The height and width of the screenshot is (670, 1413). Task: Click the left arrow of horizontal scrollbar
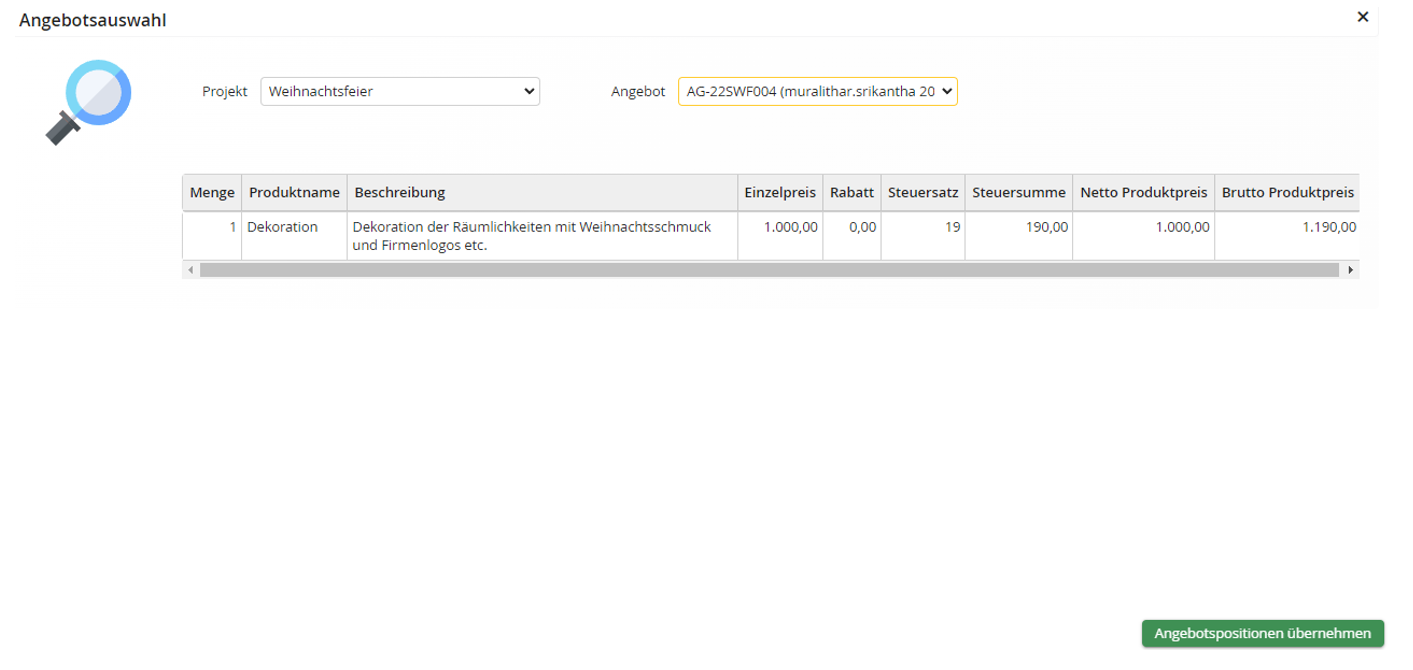[190, 270]
